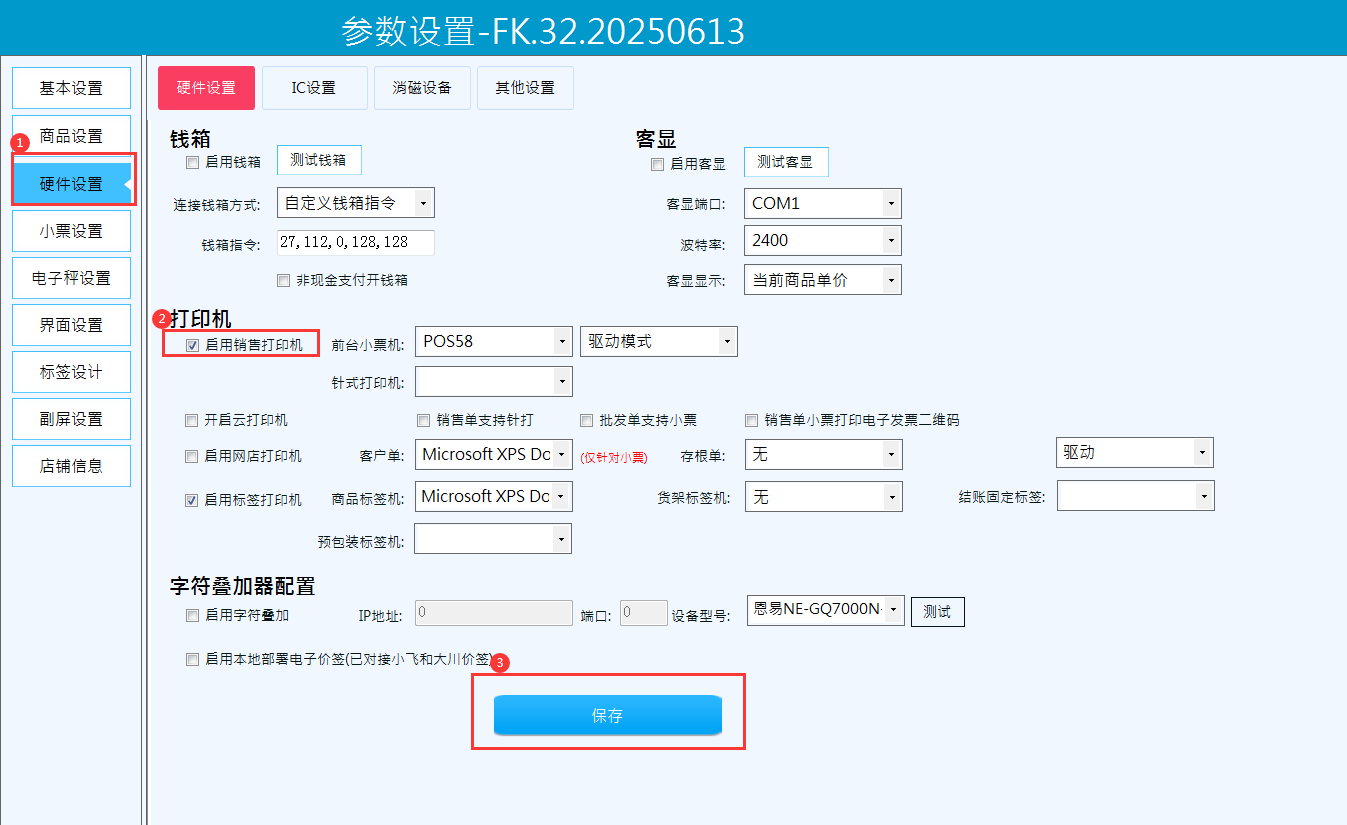The image size is (1347, 825).
Task: Click the 钱箱指令 input field
Action: coord(356,243)
